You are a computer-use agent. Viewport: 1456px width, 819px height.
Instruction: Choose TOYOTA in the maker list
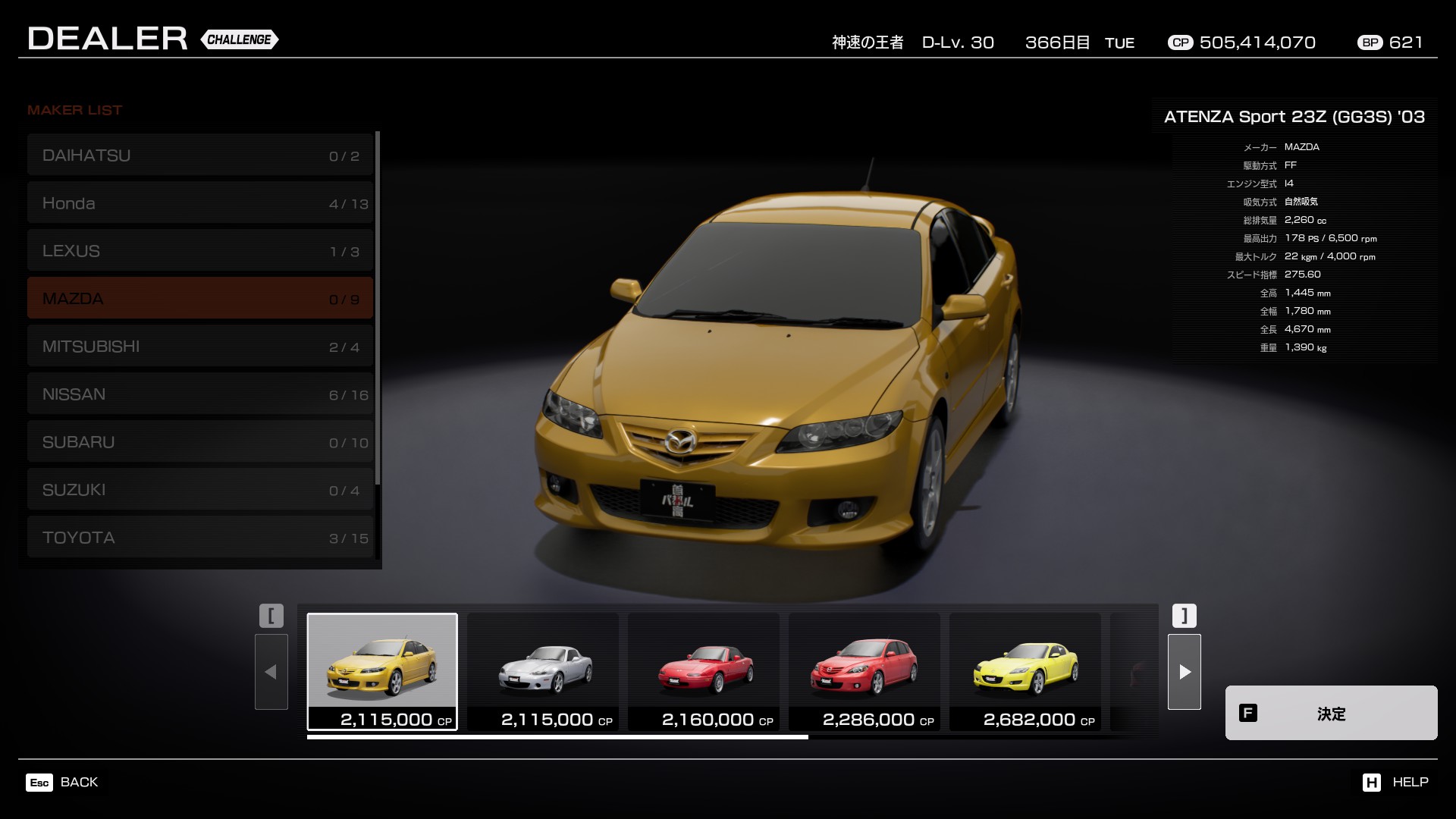click(x=200, y=538)
